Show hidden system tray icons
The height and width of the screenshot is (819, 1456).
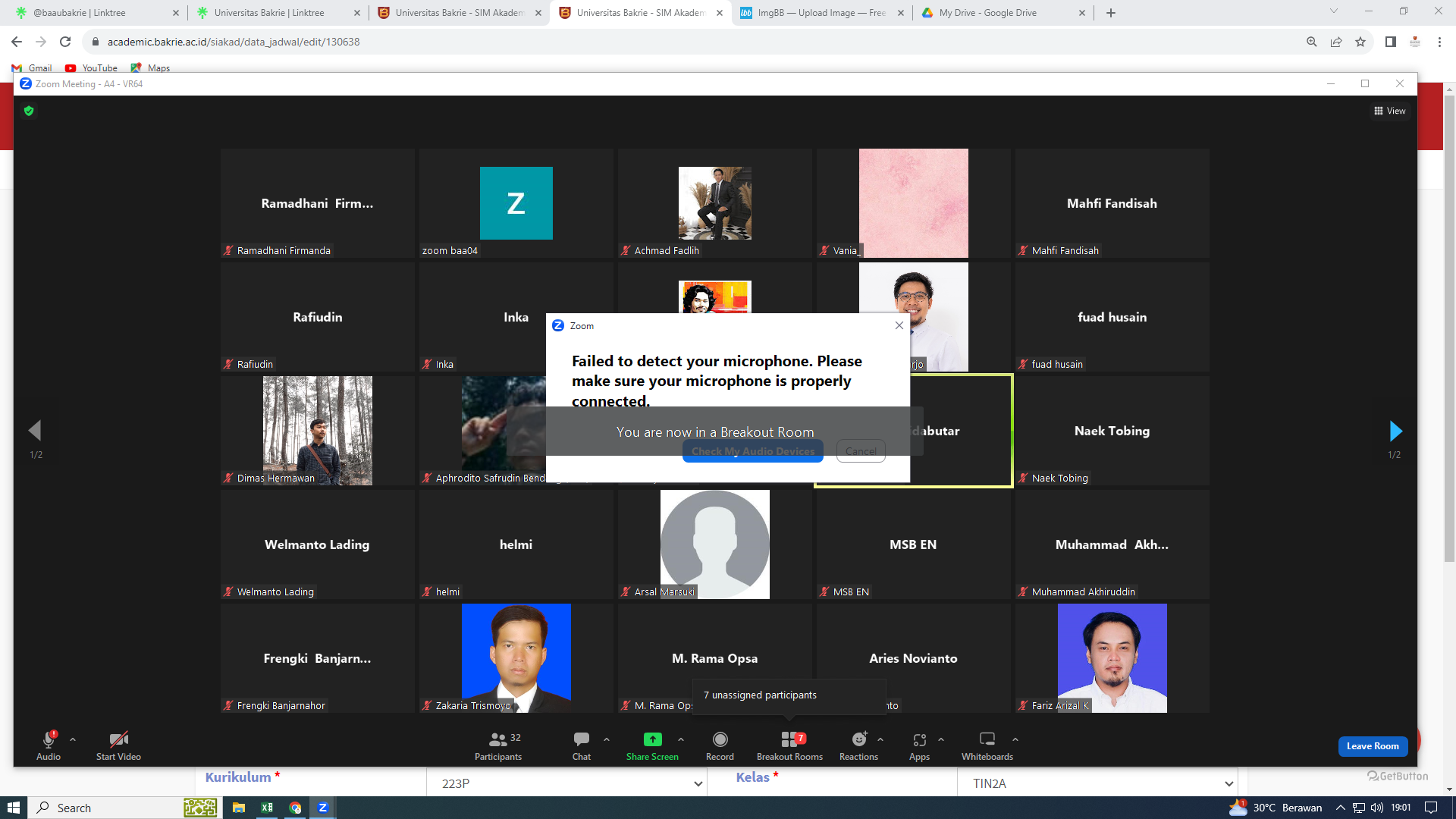coord(1341,808)
